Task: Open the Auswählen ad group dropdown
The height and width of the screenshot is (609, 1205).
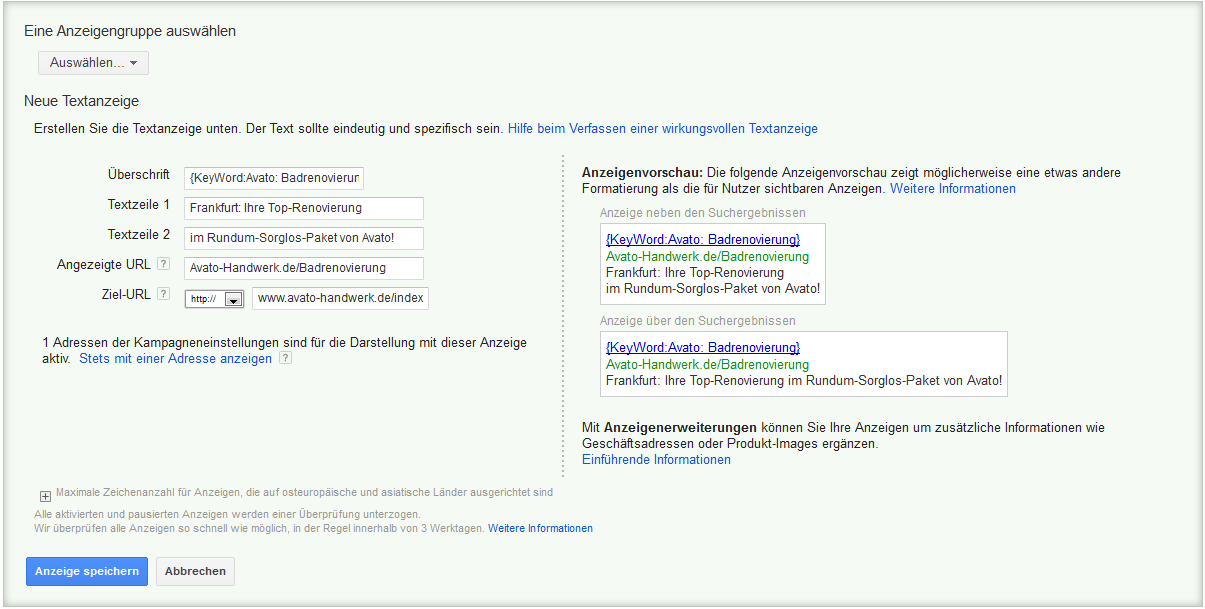Action: (93, 63)
